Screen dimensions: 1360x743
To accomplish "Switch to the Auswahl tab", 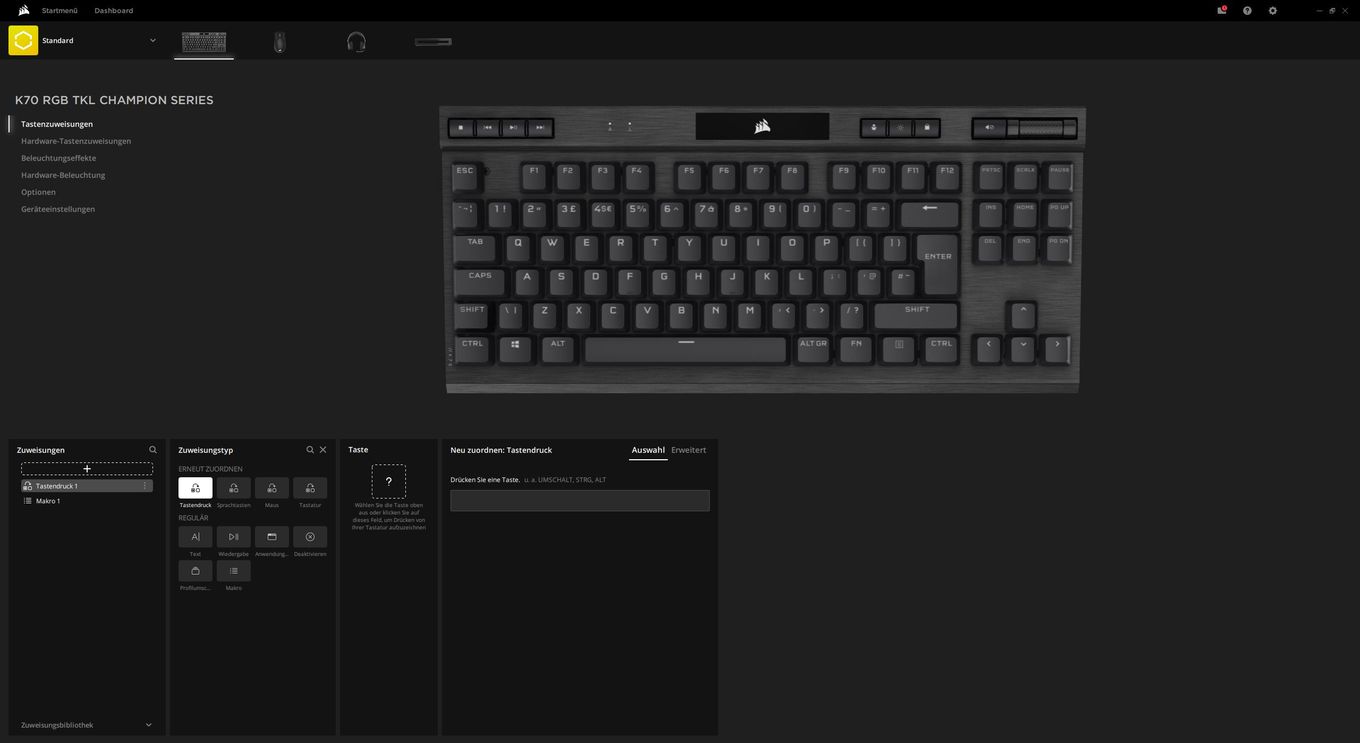I will click(648, 450).
